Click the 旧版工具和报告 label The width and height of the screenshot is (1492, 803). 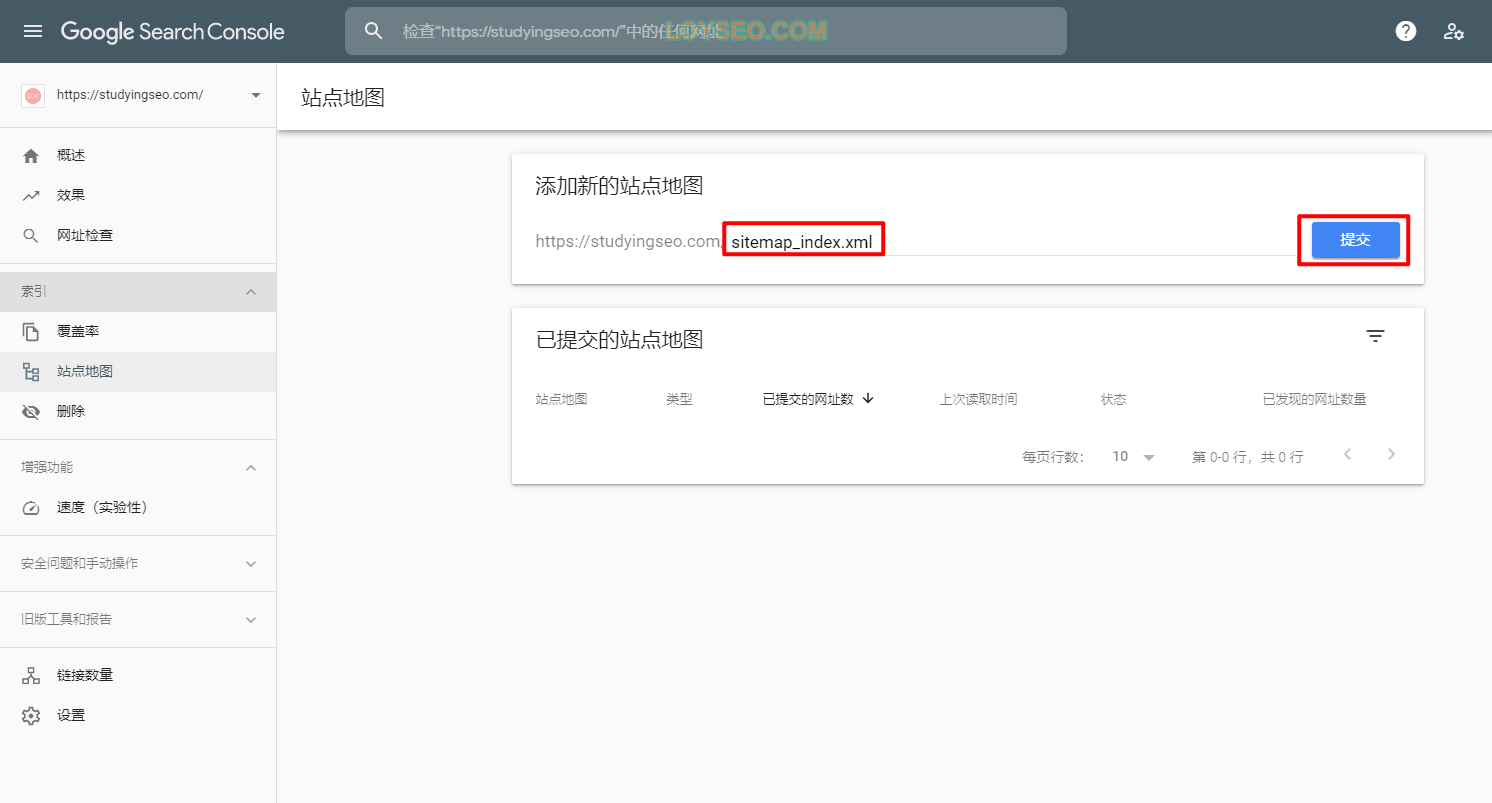(x=67, y=619)
